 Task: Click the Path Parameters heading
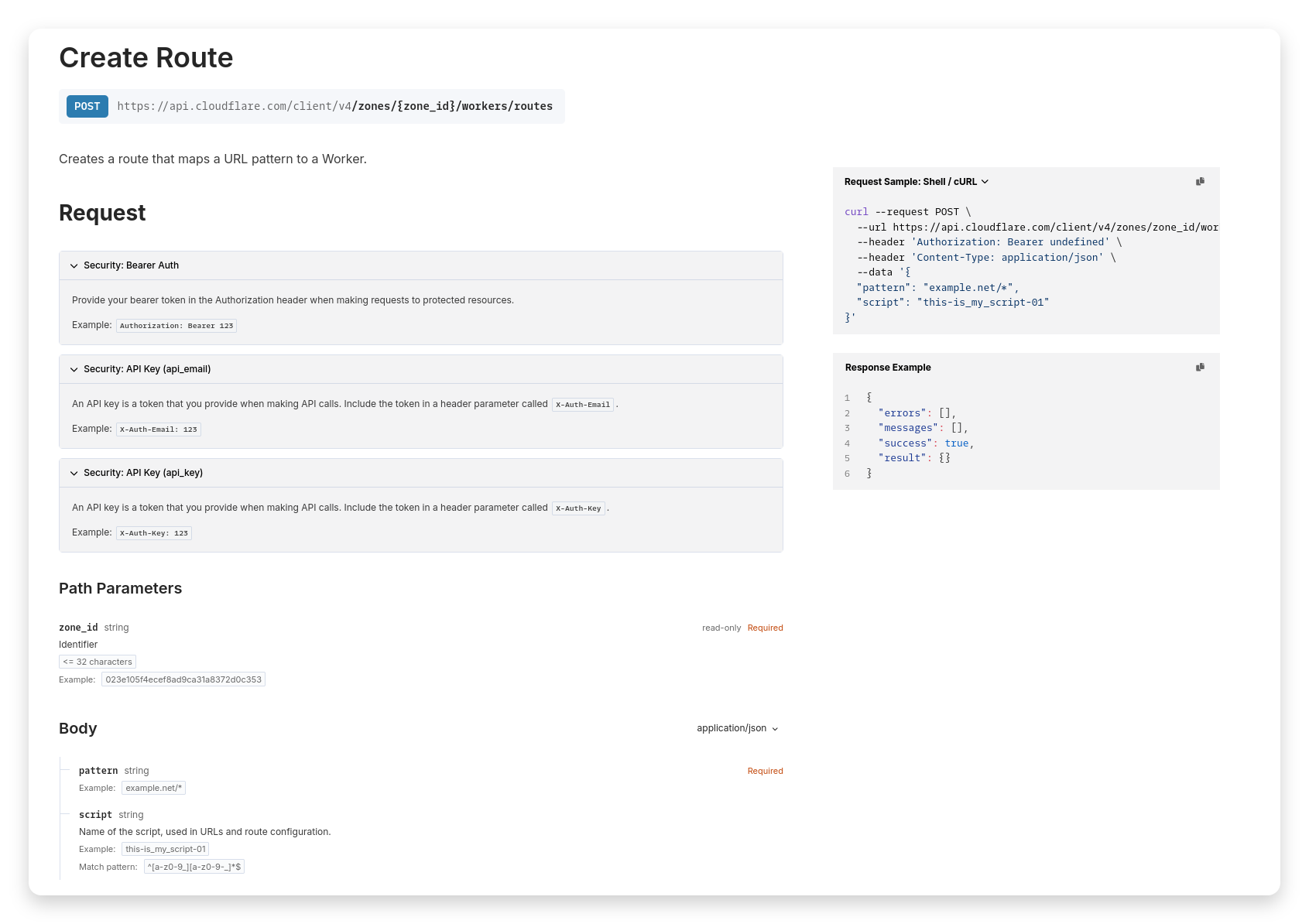tap(121, 588)
